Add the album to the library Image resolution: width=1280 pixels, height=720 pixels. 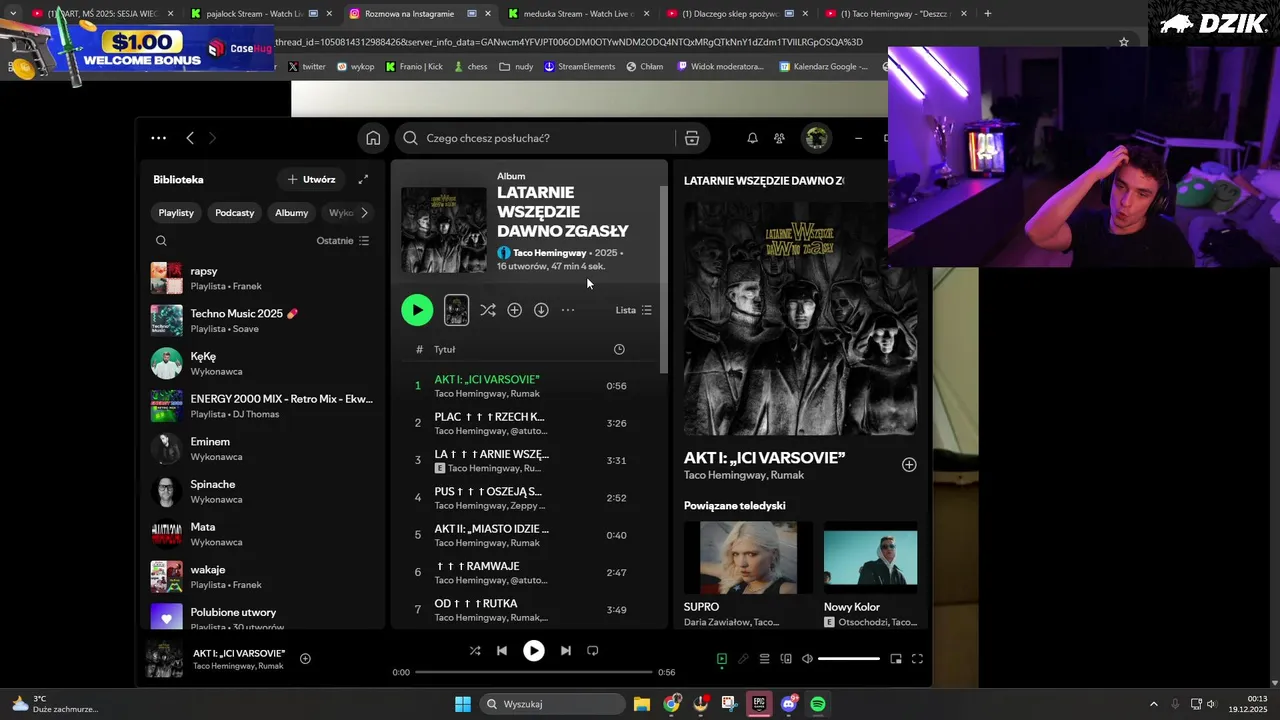pos(514,310)
